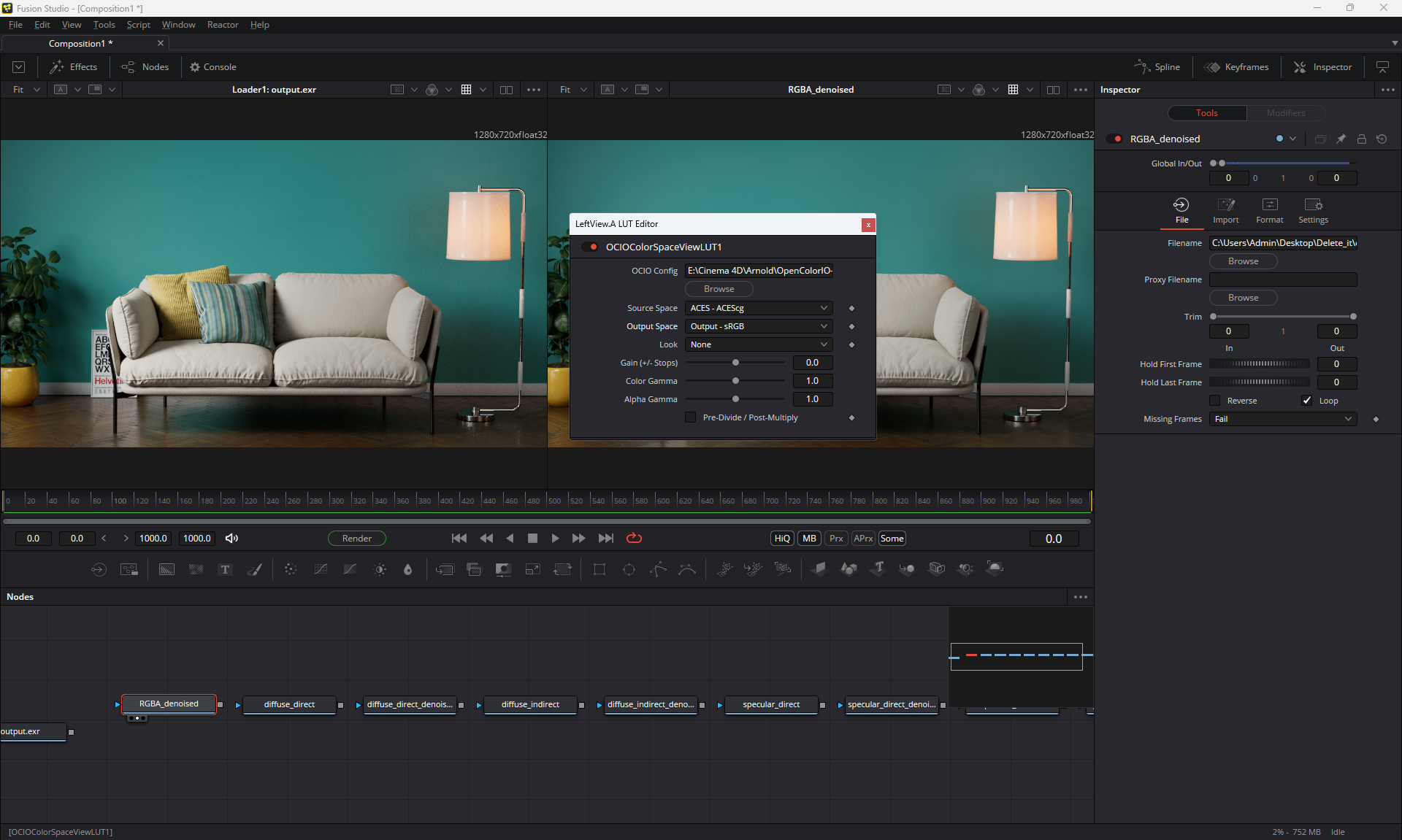Open the Output Space dropdown
The width and height of the screenshot is (1402, 840).
[759, 326]
